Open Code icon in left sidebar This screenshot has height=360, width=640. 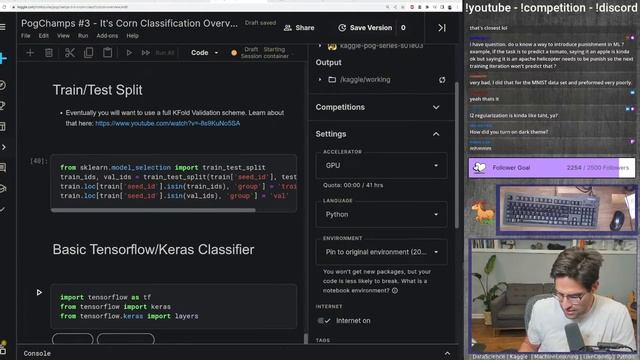click(3, 147)
